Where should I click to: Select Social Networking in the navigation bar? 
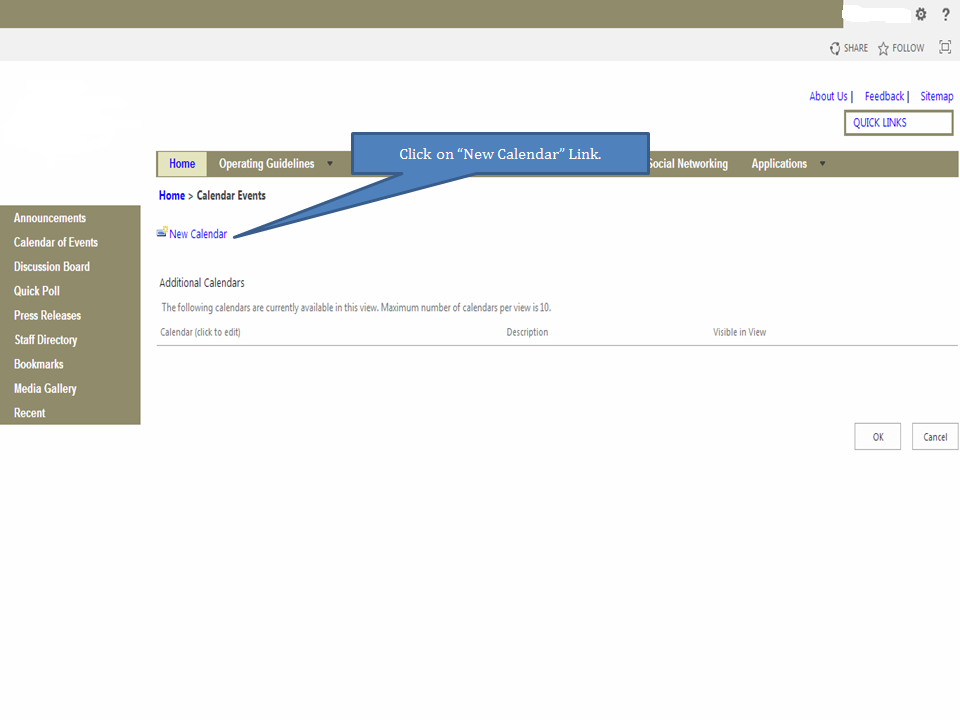click(689, 163)
